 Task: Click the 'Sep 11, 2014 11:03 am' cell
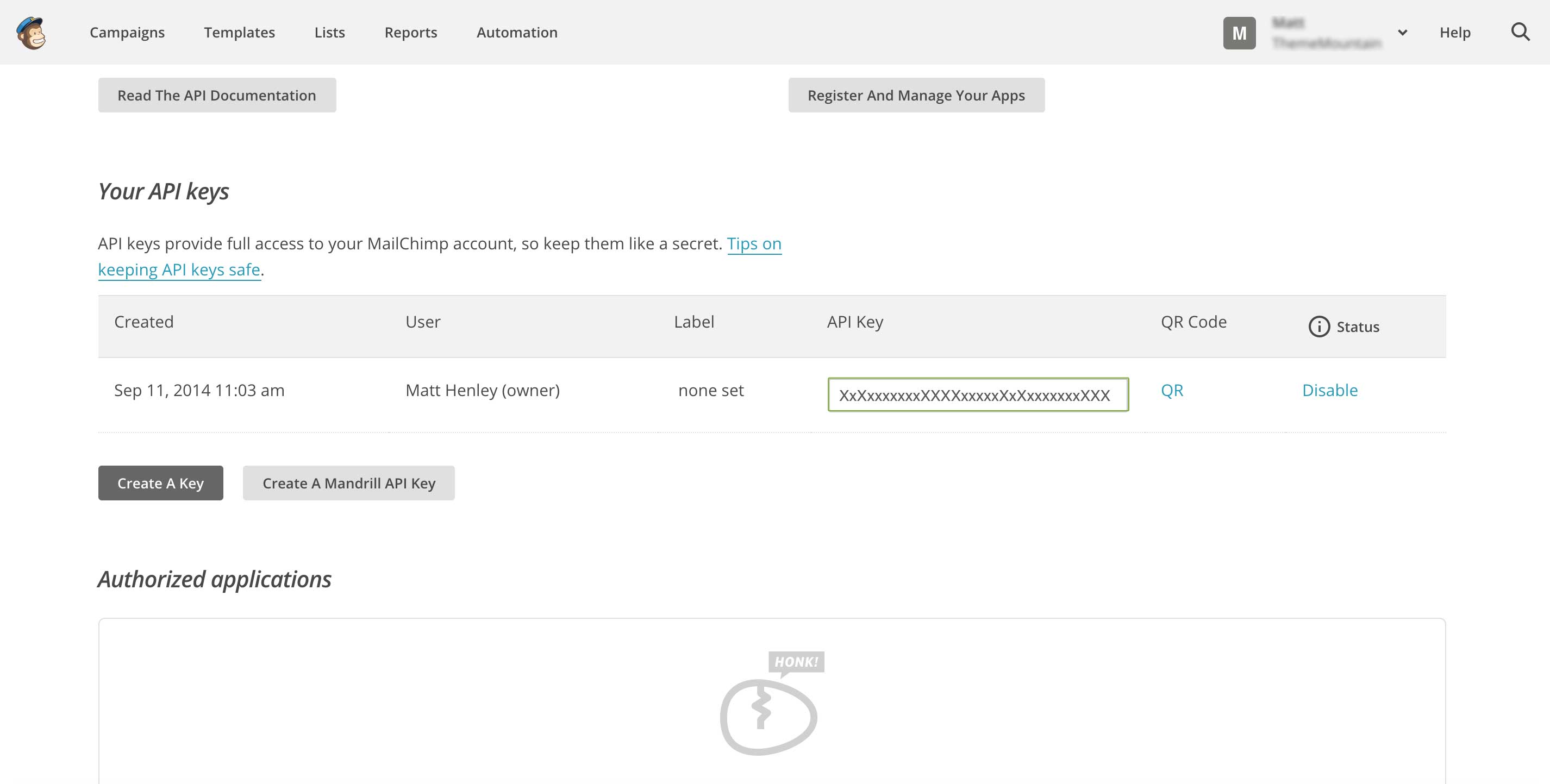point(199,391)
